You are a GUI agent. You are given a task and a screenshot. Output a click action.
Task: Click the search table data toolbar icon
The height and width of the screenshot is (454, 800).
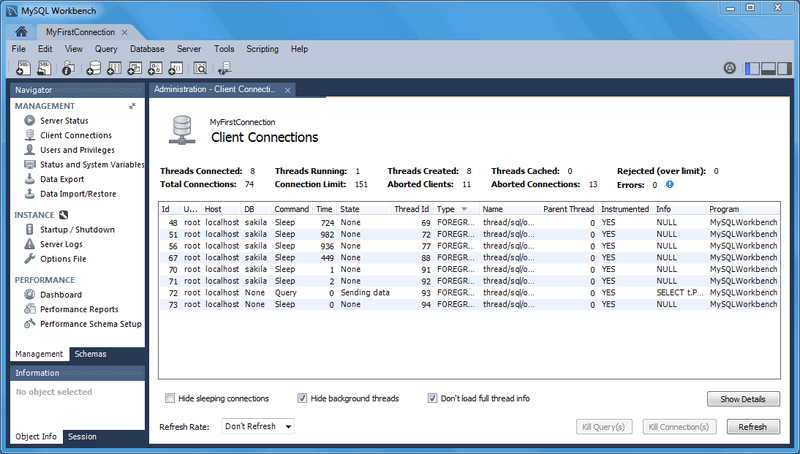point(200,68)
